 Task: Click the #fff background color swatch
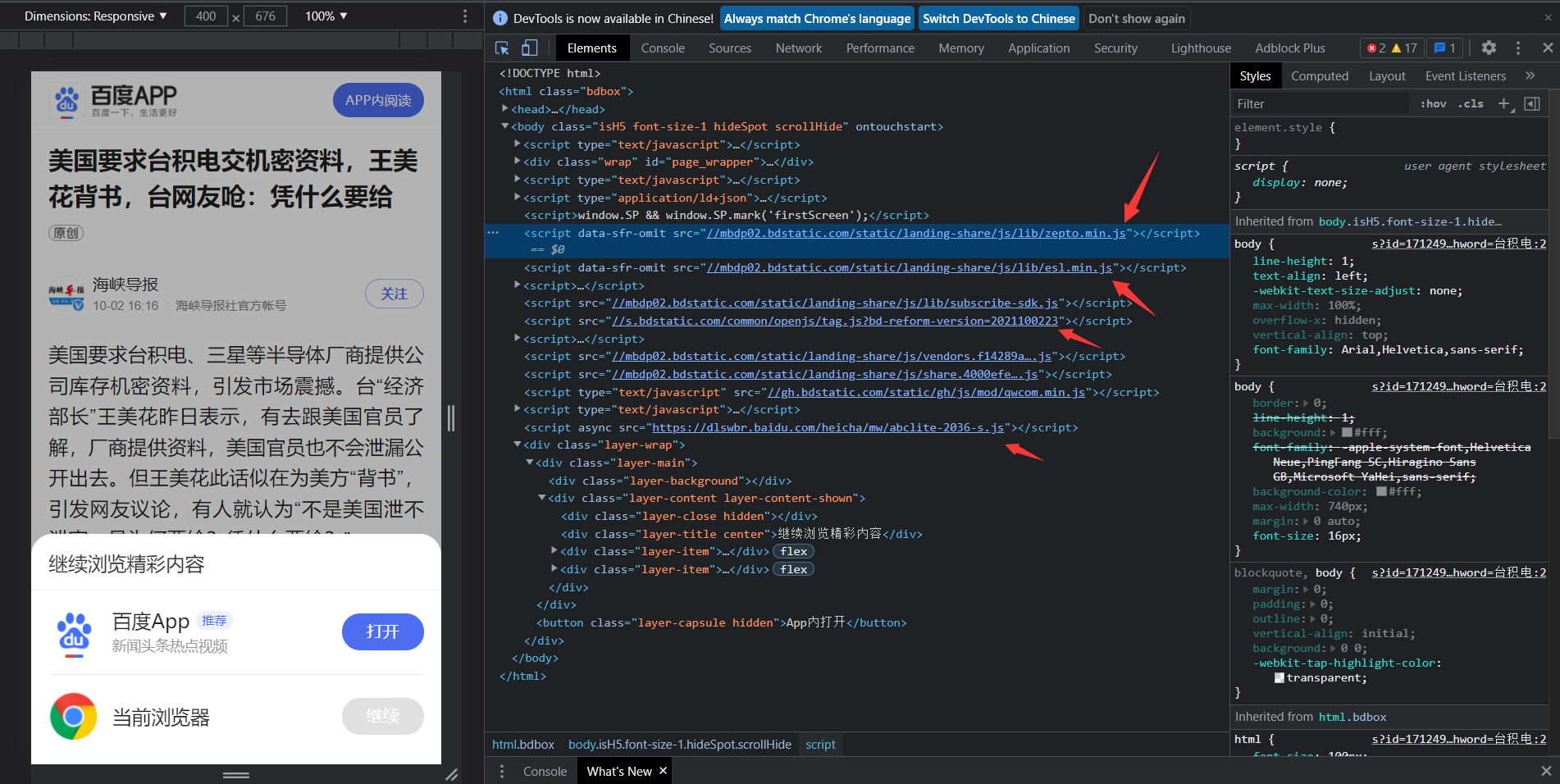tap(1348, 433)
